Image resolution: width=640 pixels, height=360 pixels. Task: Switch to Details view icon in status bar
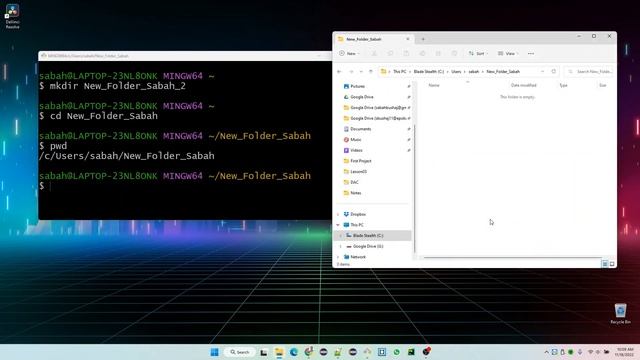[605, 264]
